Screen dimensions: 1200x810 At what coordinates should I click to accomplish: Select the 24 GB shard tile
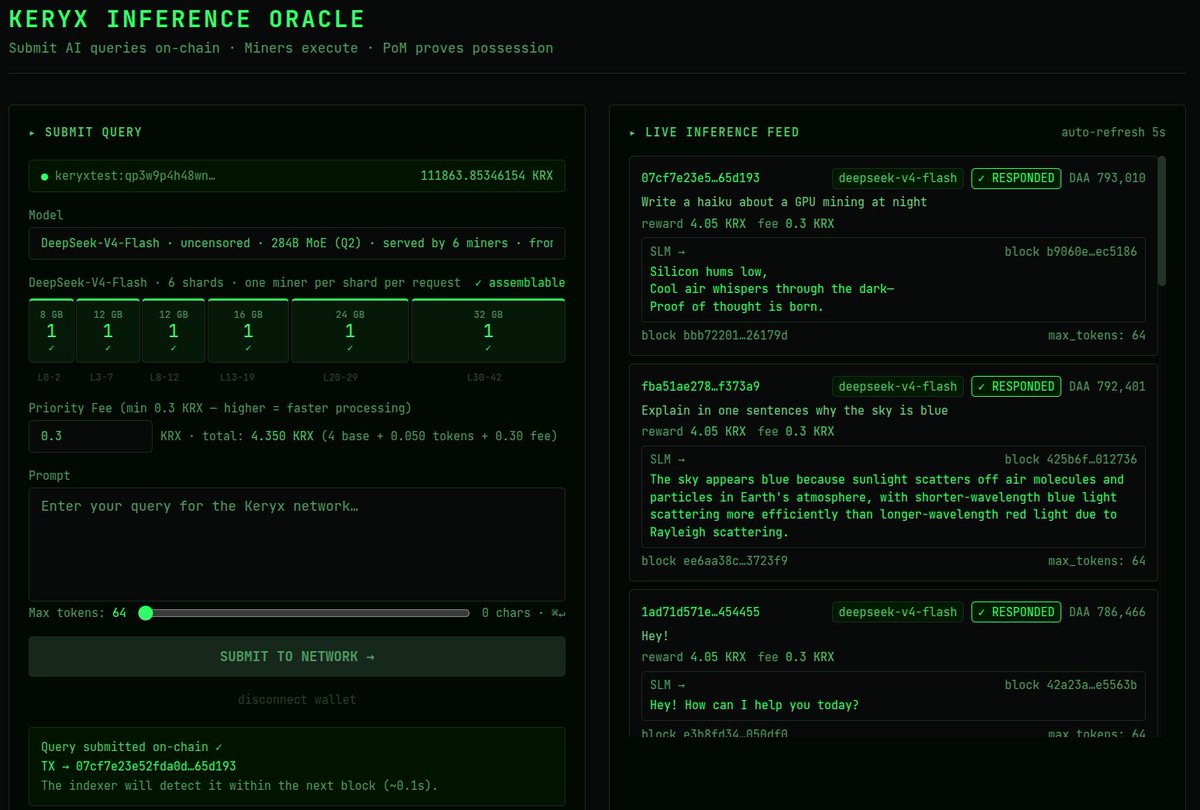pos(350,330)
